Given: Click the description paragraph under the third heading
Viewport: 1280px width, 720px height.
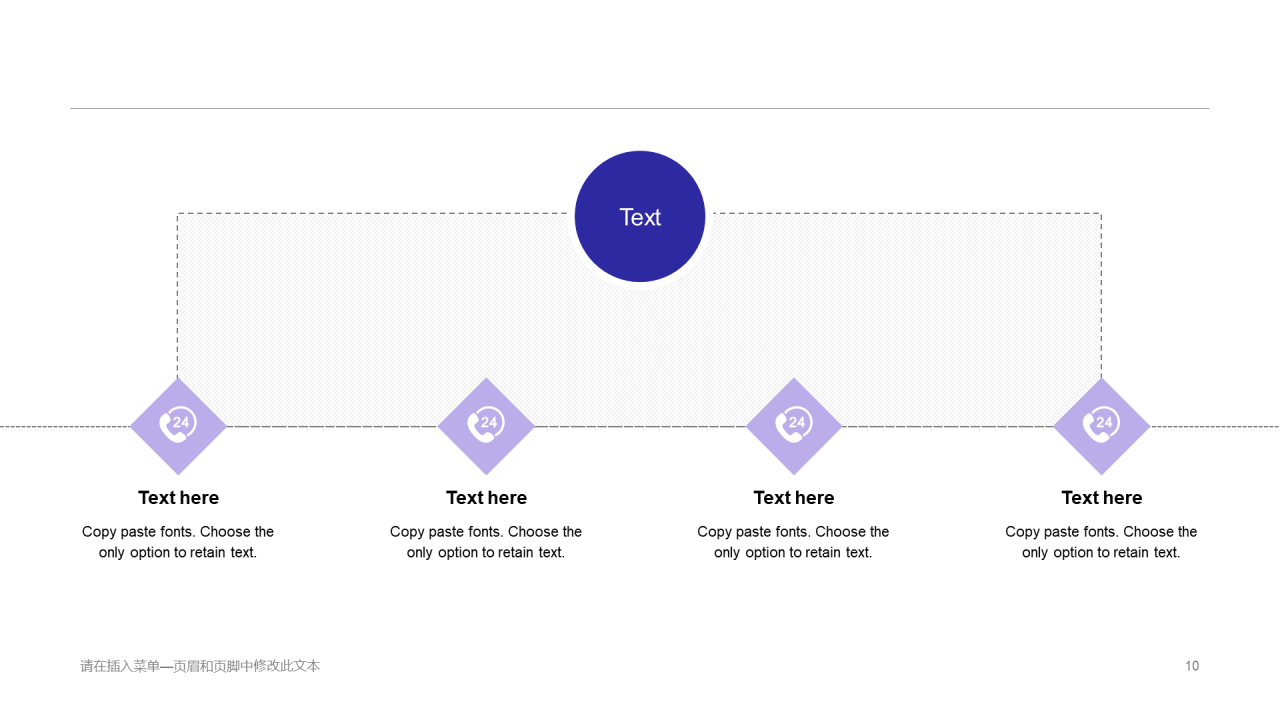Looking at the screenshot, I should [x=794, y=542].
